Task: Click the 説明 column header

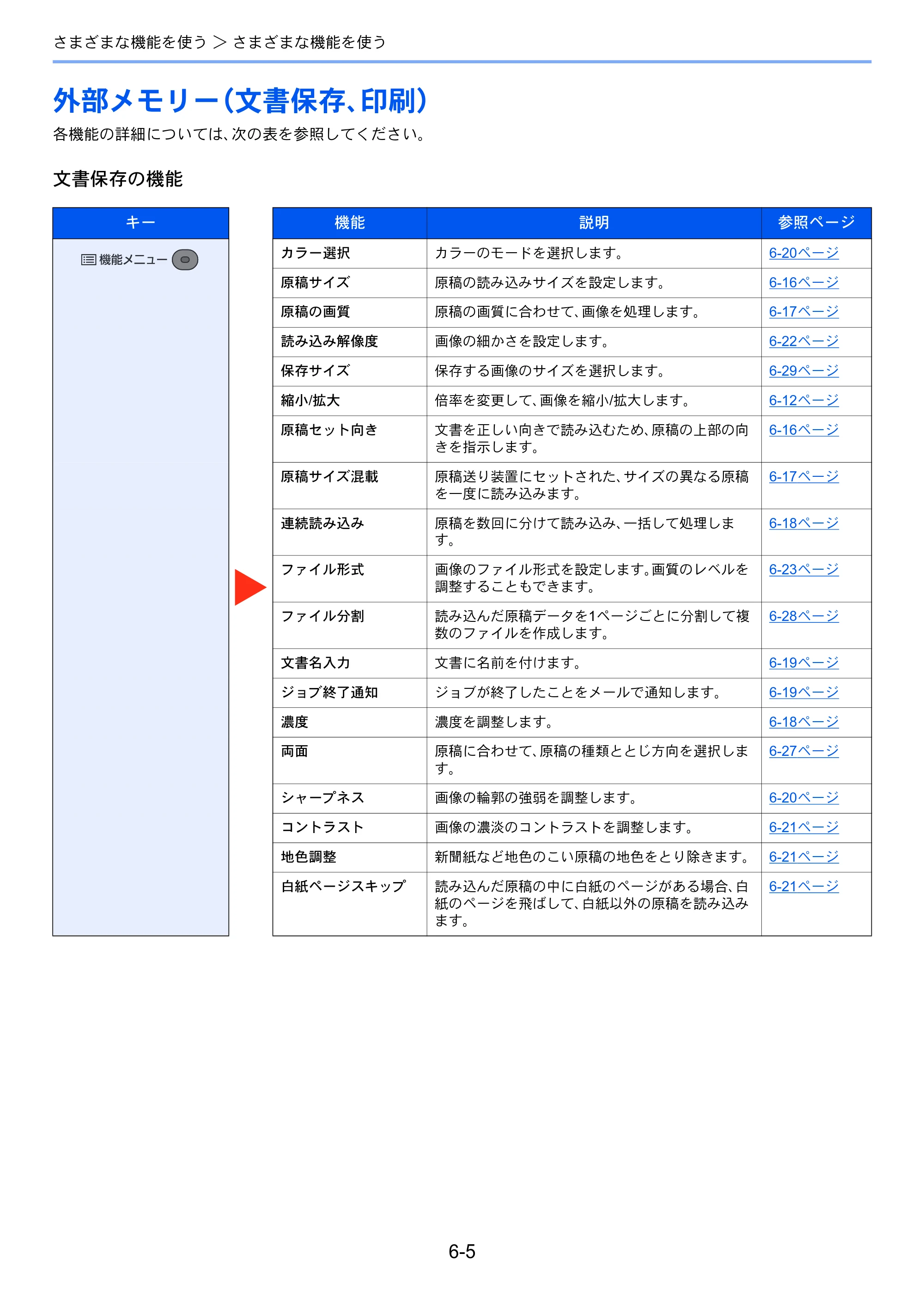Action: (594, 223)
